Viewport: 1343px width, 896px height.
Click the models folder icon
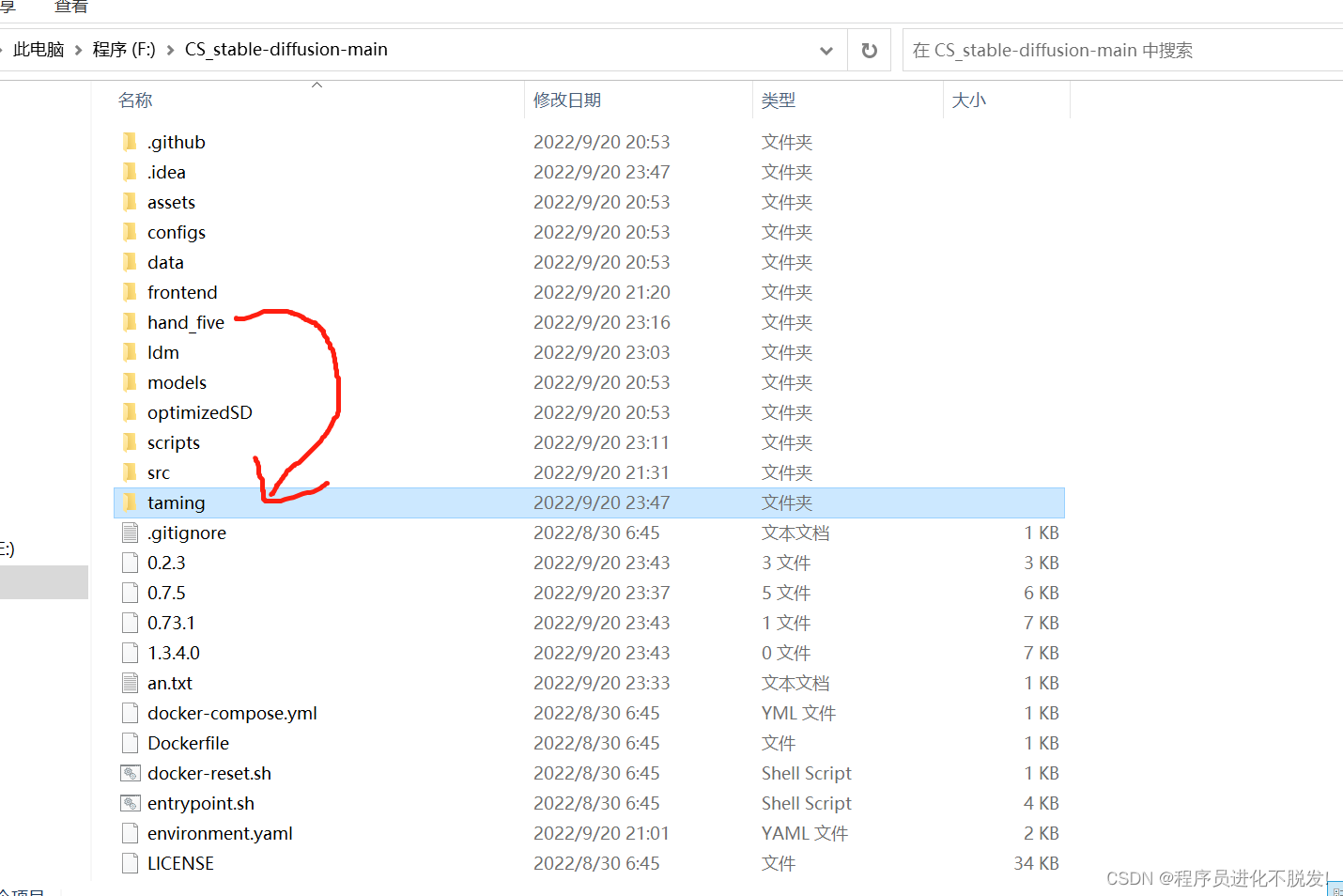[130, 382]
